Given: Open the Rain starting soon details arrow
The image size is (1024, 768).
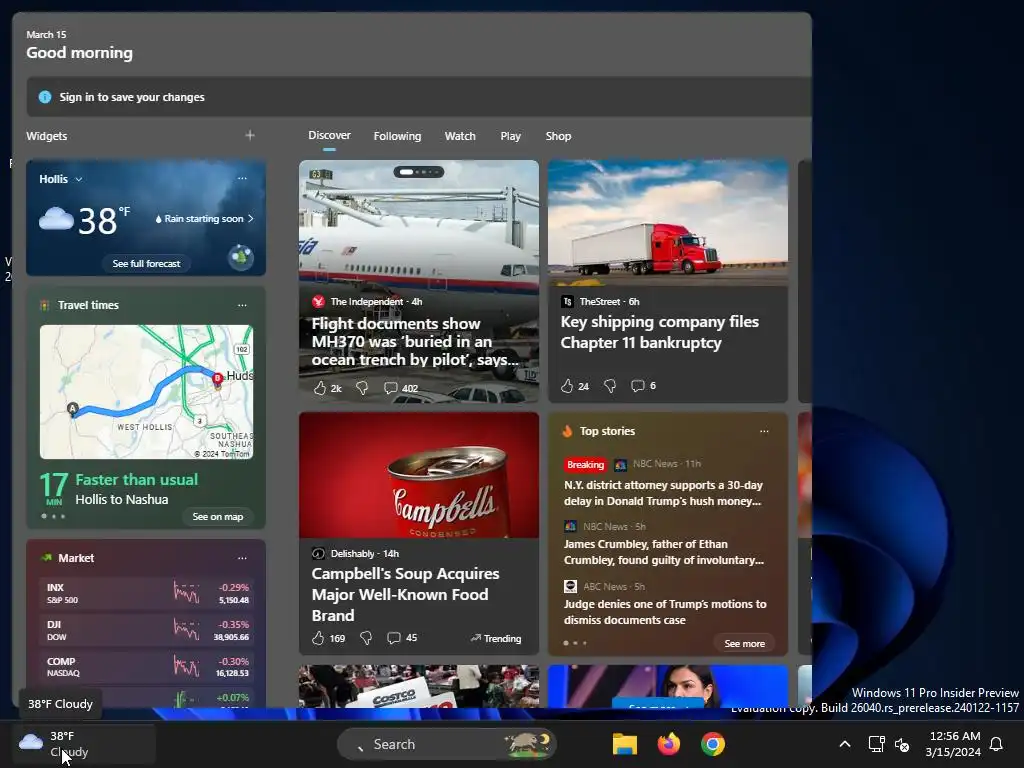Looking at the screenshot, I should 251,219.
